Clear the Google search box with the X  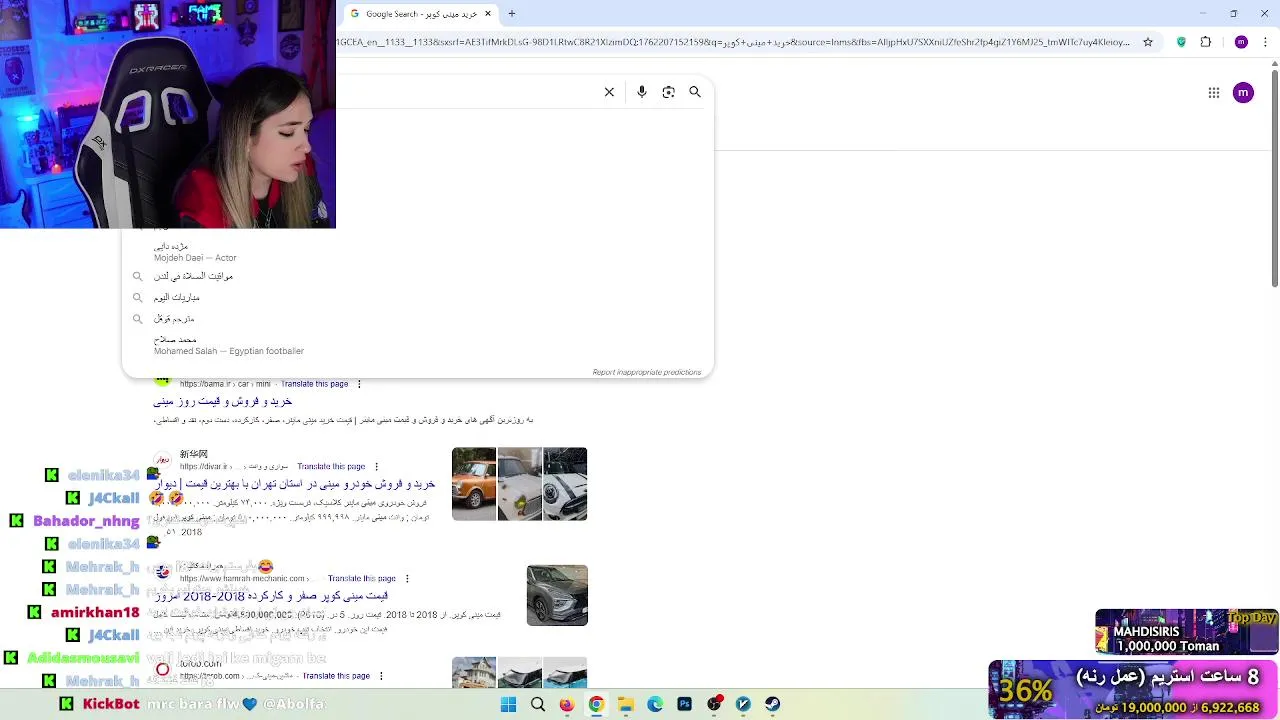point(609,92)
